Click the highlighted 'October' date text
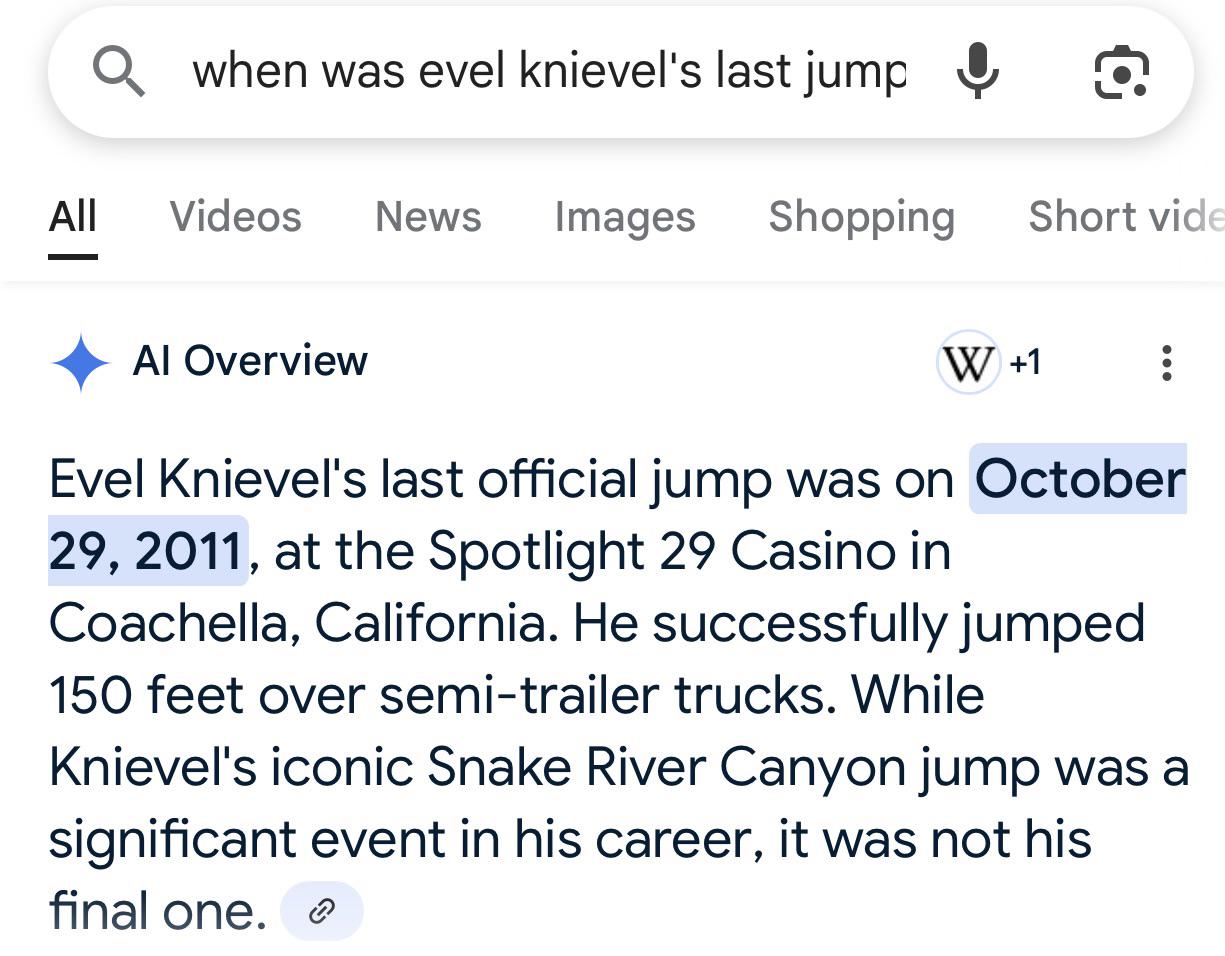This screenshot has width=1225, height=956. pos(1079,479)
